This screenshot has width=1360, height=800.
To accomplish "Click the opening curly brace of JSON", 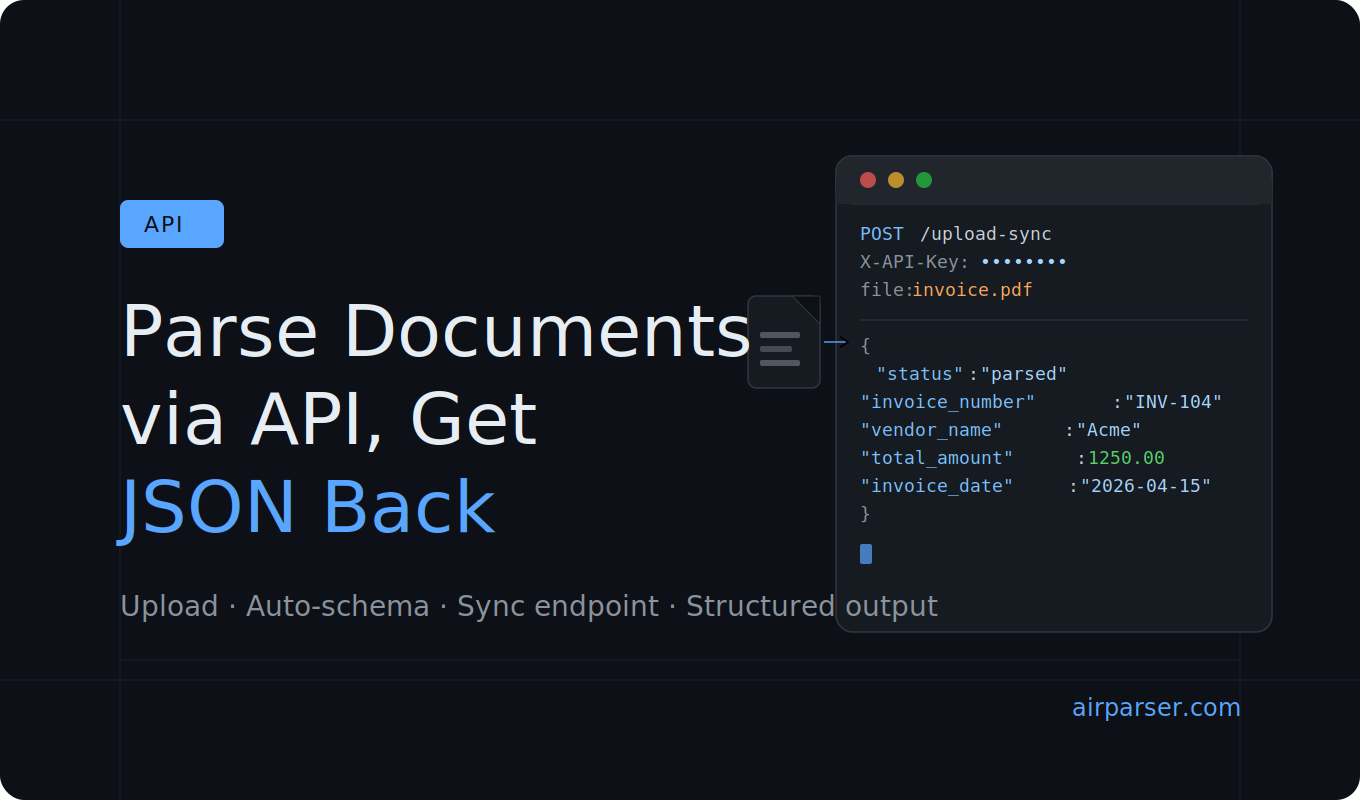I will [866, 346].
